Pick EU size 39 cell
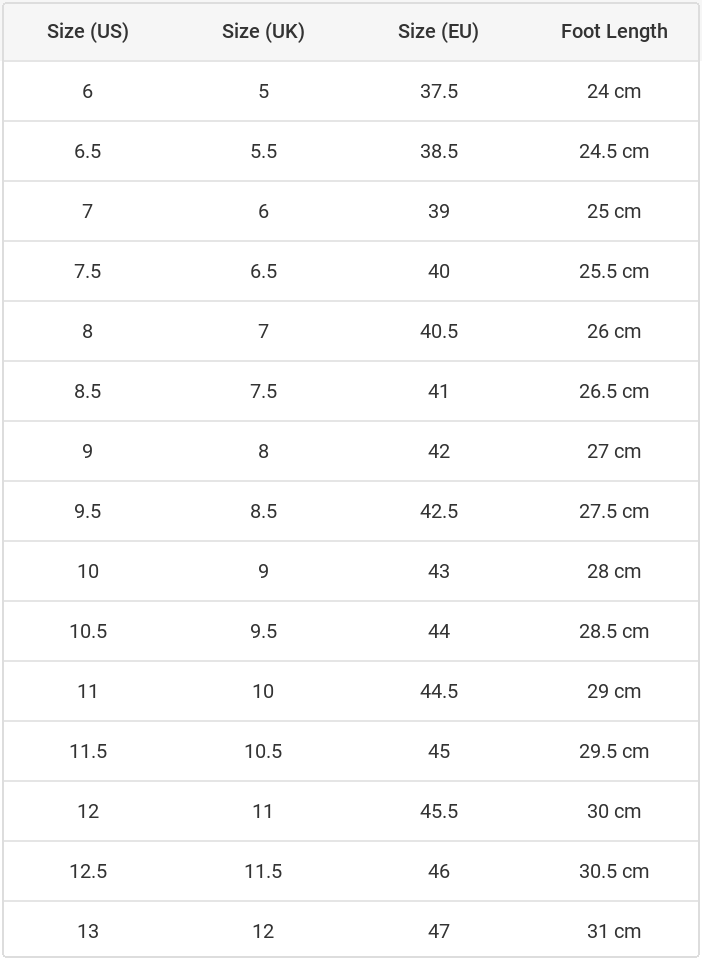 (439, 211)
